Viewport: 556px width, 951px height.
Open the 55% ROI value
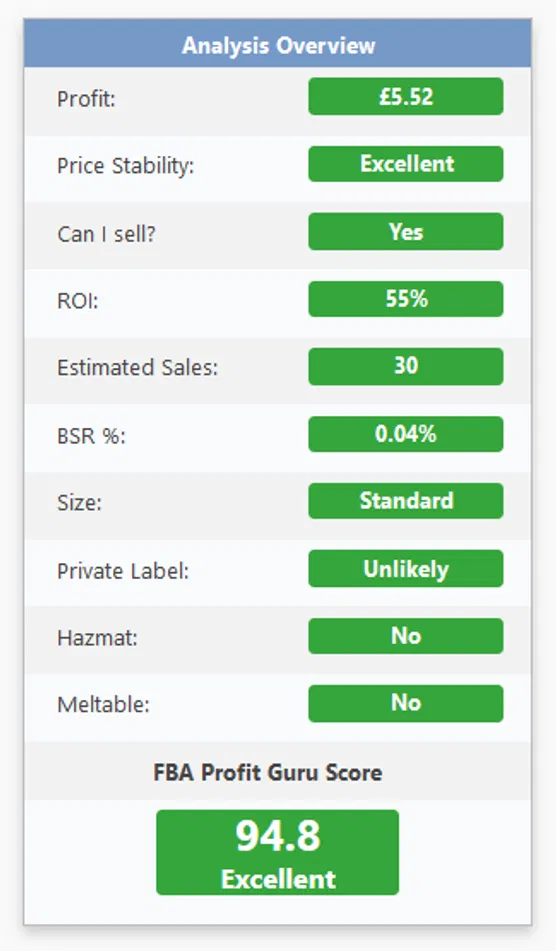click(x=406, y=298)
